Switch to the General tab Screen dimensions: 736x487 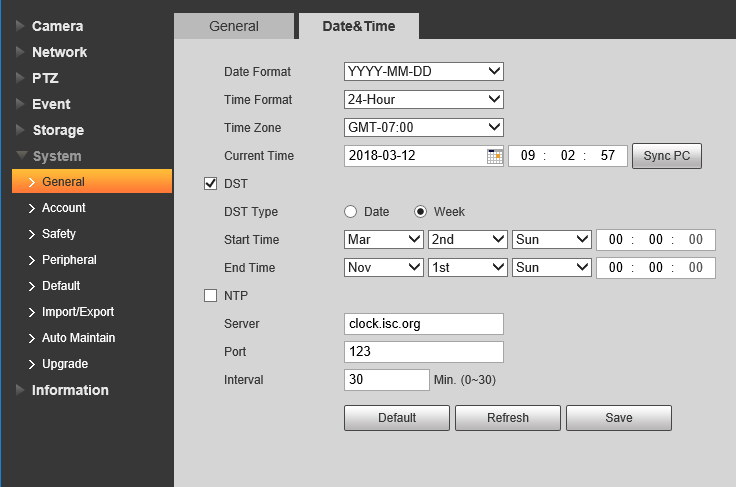click(234, 26)
